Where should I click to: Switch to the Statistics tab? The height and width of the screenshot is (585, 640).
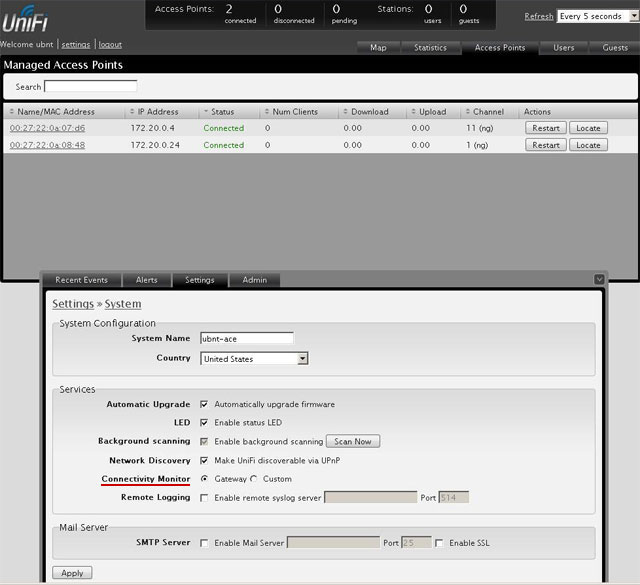pos(430,47)
